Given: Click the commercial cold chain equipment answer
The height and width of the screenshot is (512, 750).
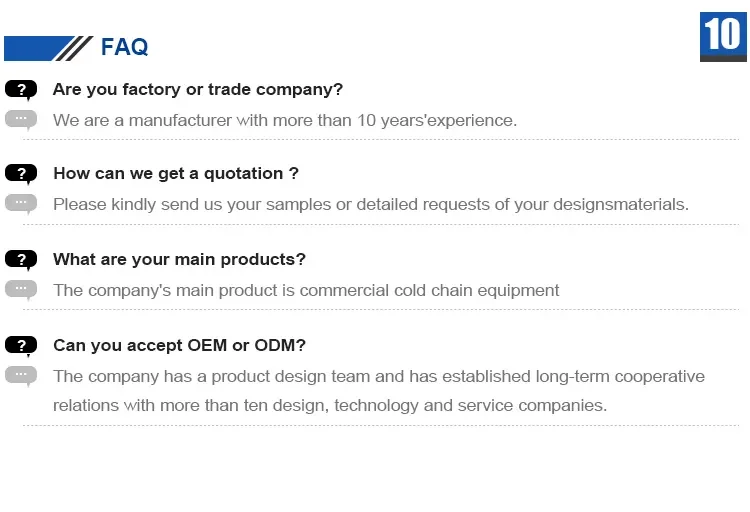Looking at the screenshot, I should [x=306, y=290].
